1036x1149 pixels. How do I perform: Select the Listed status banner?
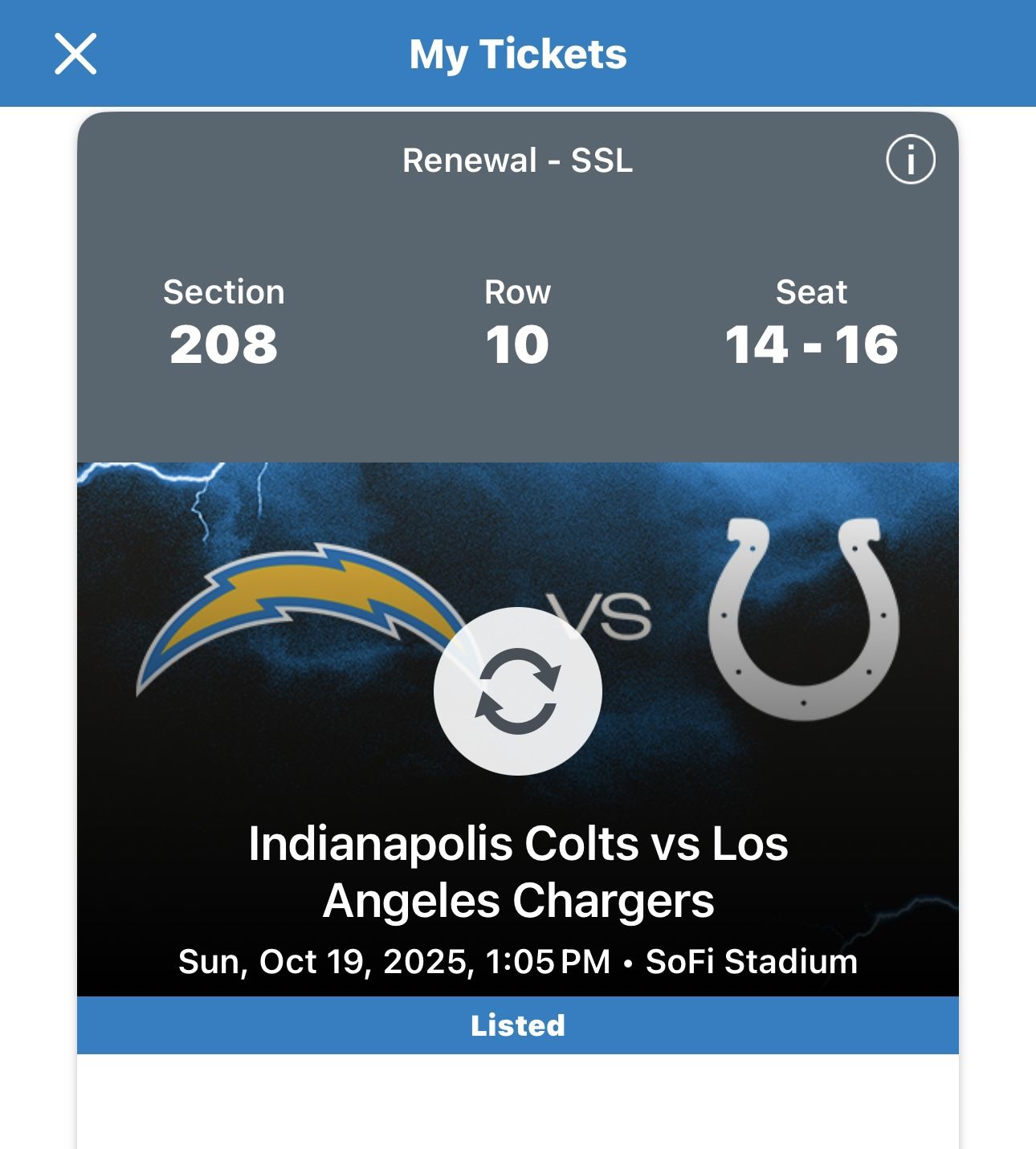[x=518, y=1025]
